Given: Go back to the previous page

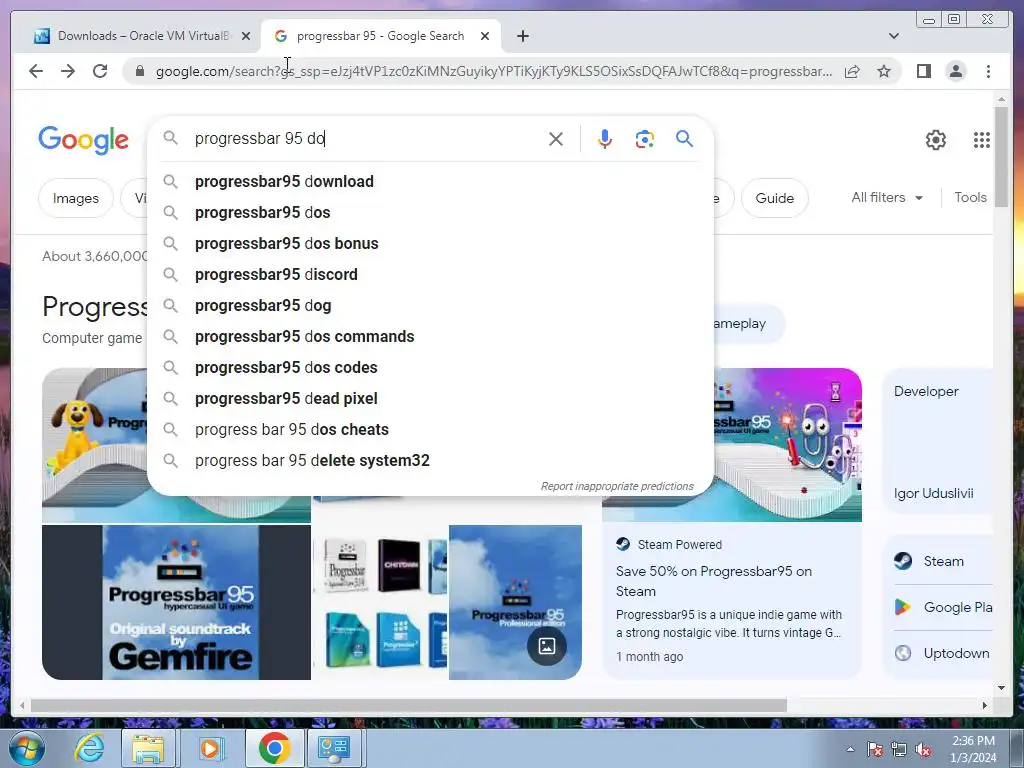Looking at the screenshot, I should pyautogui.click(x=36, y=71).
